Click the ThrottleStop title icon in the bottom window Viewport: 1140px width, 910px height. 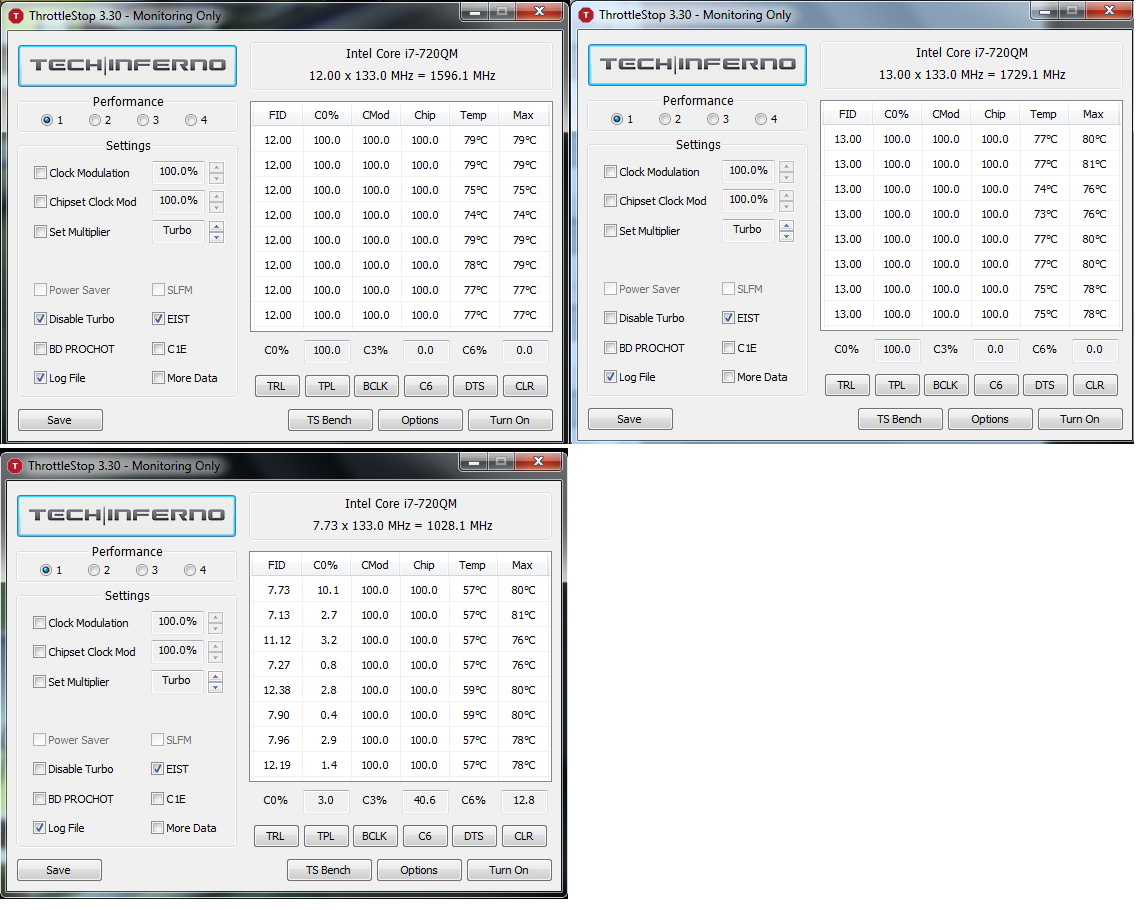pos(15,466)
